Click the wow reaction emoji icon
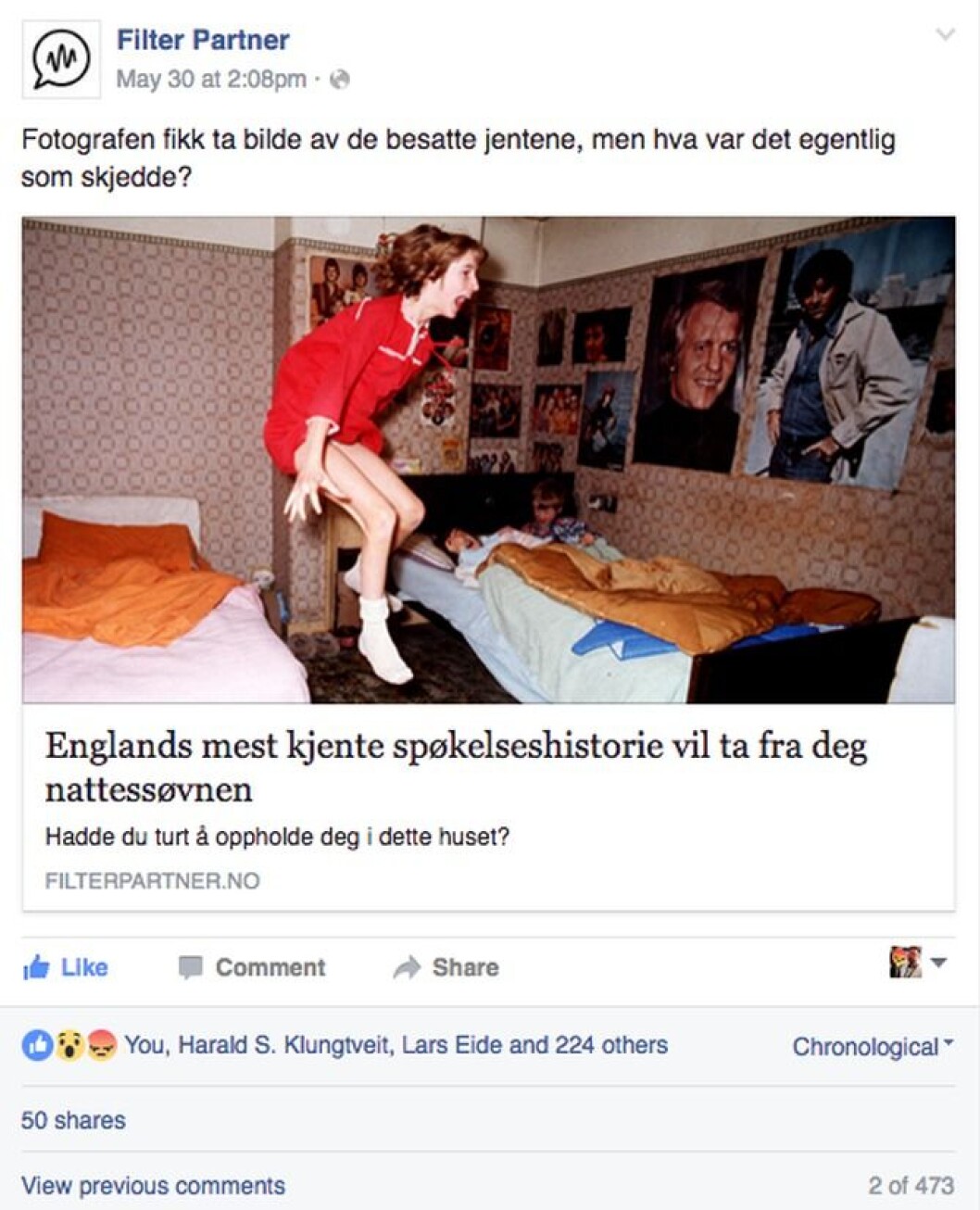 (x=69, y=1046)
